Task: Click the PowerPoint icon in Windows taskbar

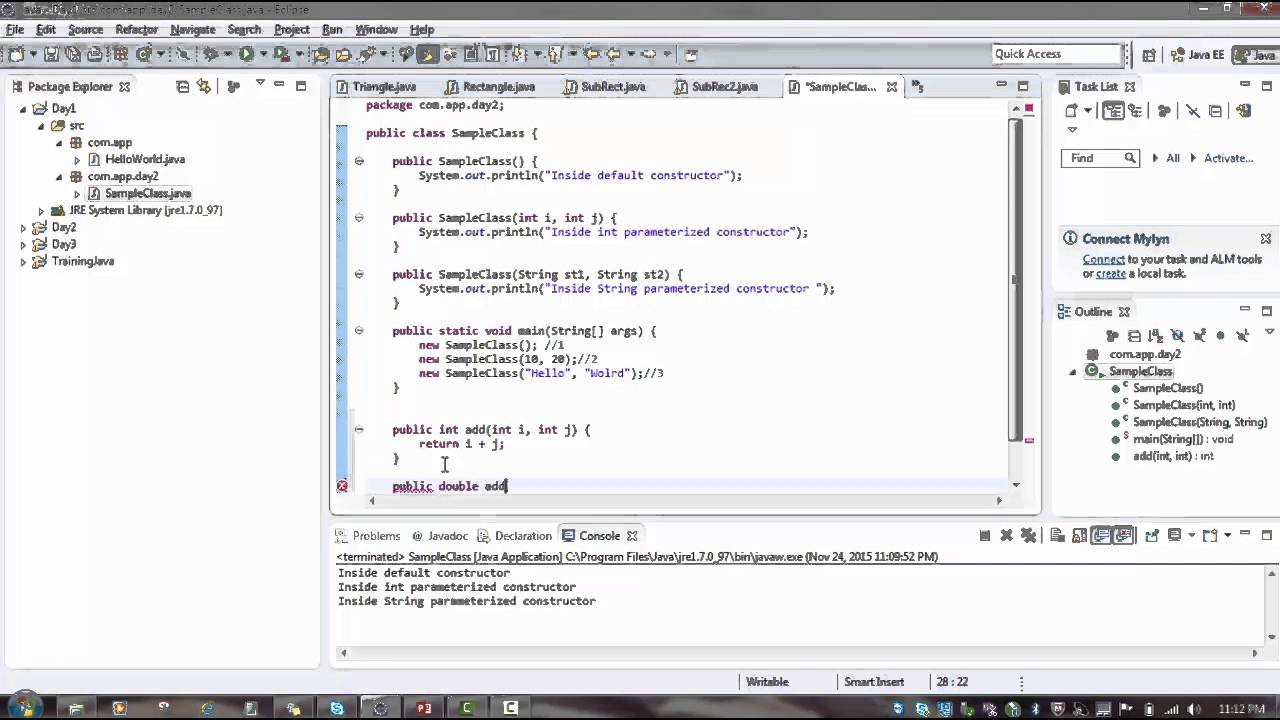Action: 424,708
